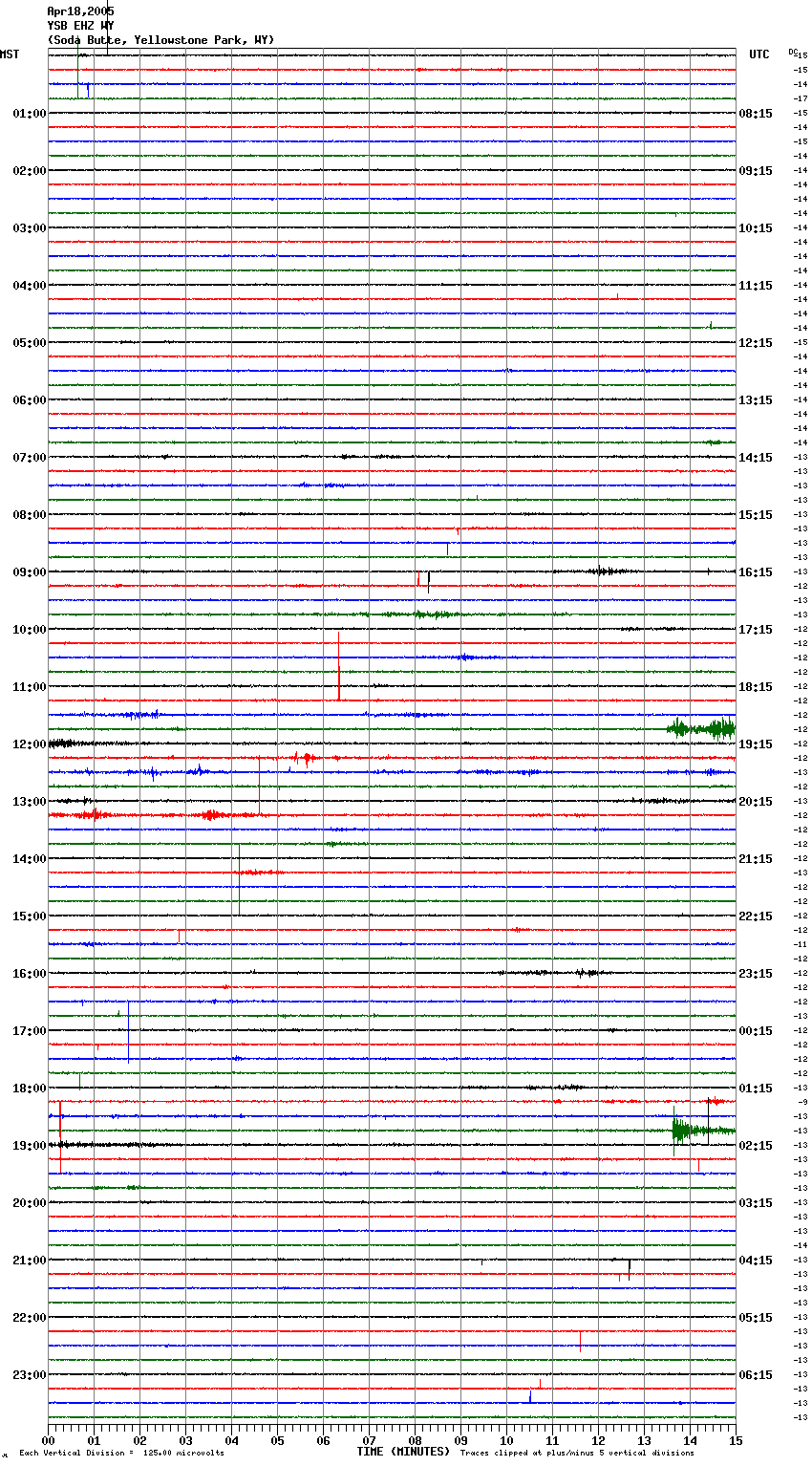Select the 11:00 MST hour label

(x=30, y=687)
